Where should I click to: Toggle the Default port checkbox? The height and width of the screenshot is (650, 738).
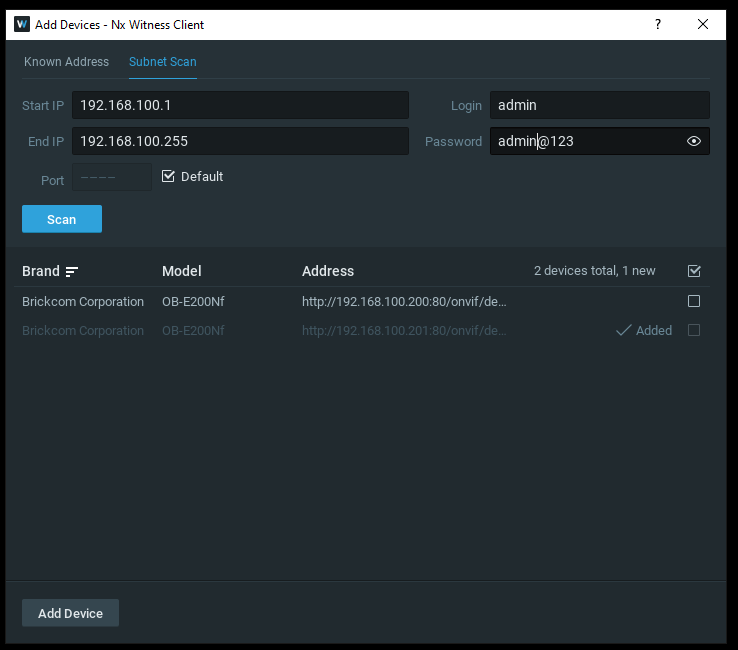[x=168, y=177]
